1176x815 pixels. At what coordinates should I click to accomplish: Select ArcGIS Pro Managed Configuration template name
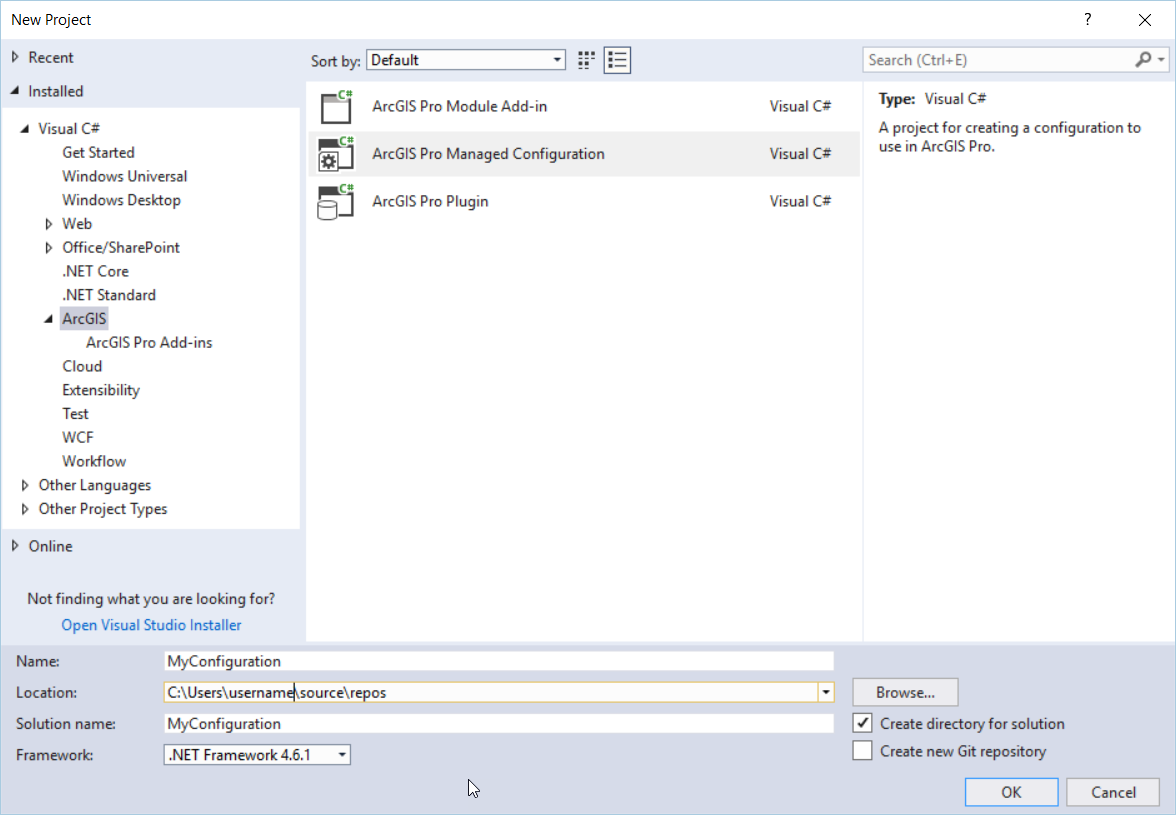[488, 154]
